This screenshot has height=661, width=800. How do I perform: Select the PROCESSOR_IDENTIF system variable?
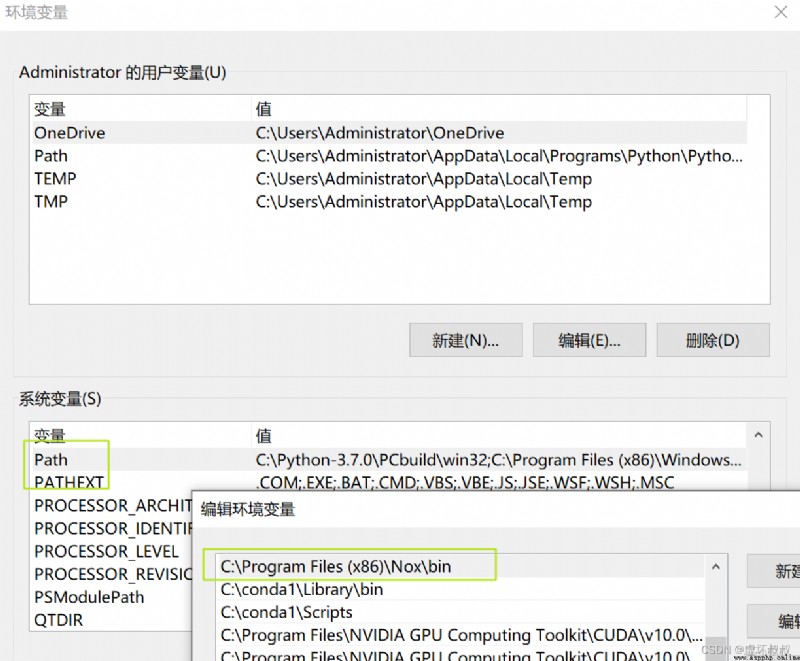click(x=112, y=528)
